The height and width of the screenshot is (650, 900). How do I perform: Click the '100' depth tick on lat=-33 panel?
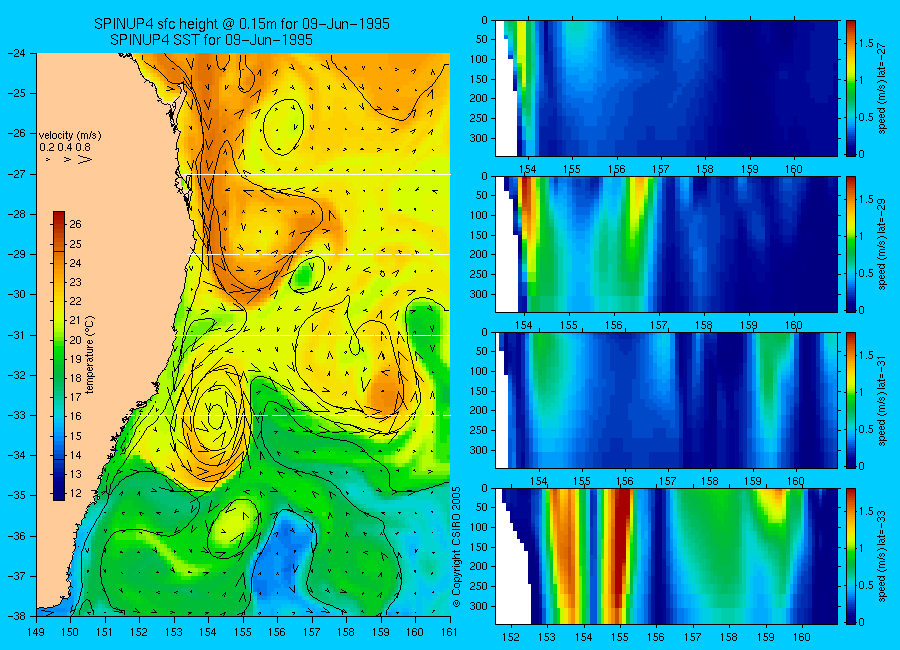pos(479,527)
